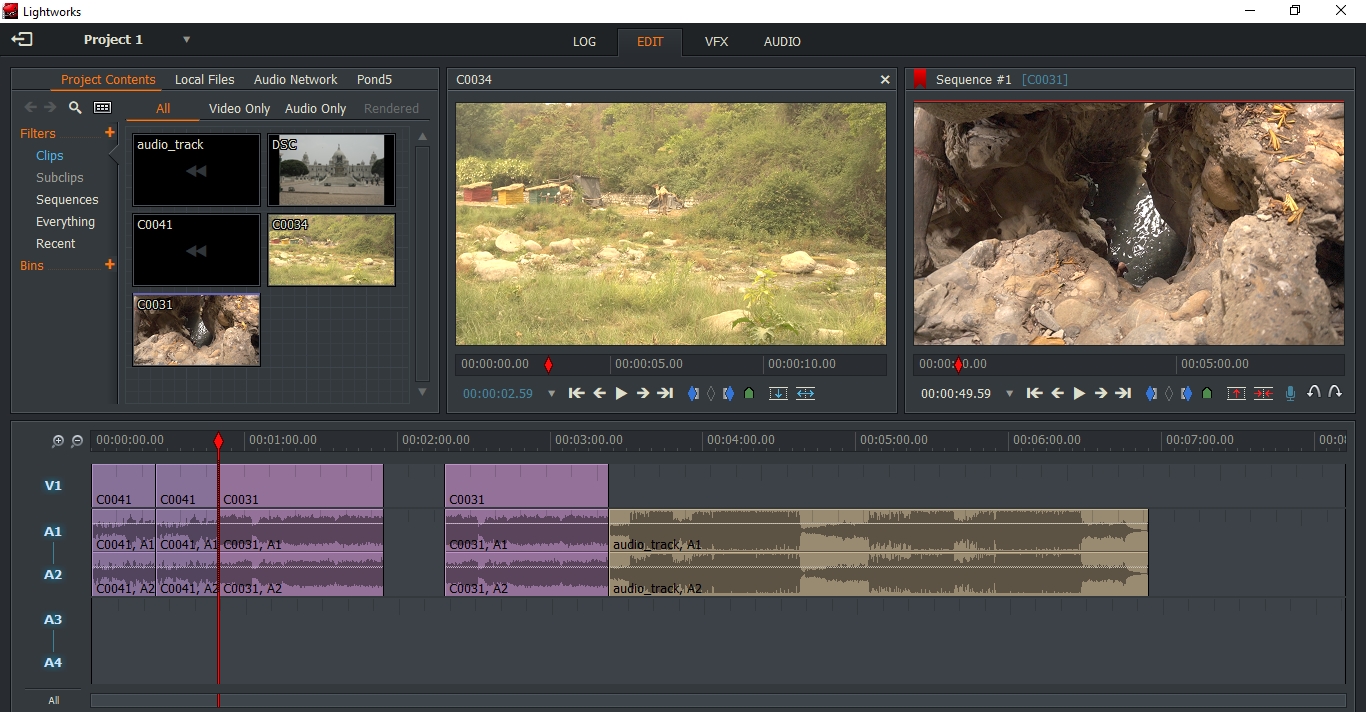The width and height of the screenshot is (1366, 712).
Task: Click the Insert into sequence icon
Action: point(778,394)
